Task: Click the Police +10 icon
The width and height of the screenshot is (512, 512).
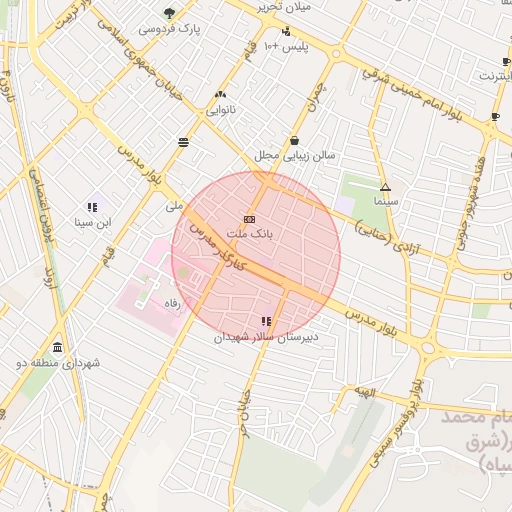Action: pyautogui.click(x=286, y=32)
